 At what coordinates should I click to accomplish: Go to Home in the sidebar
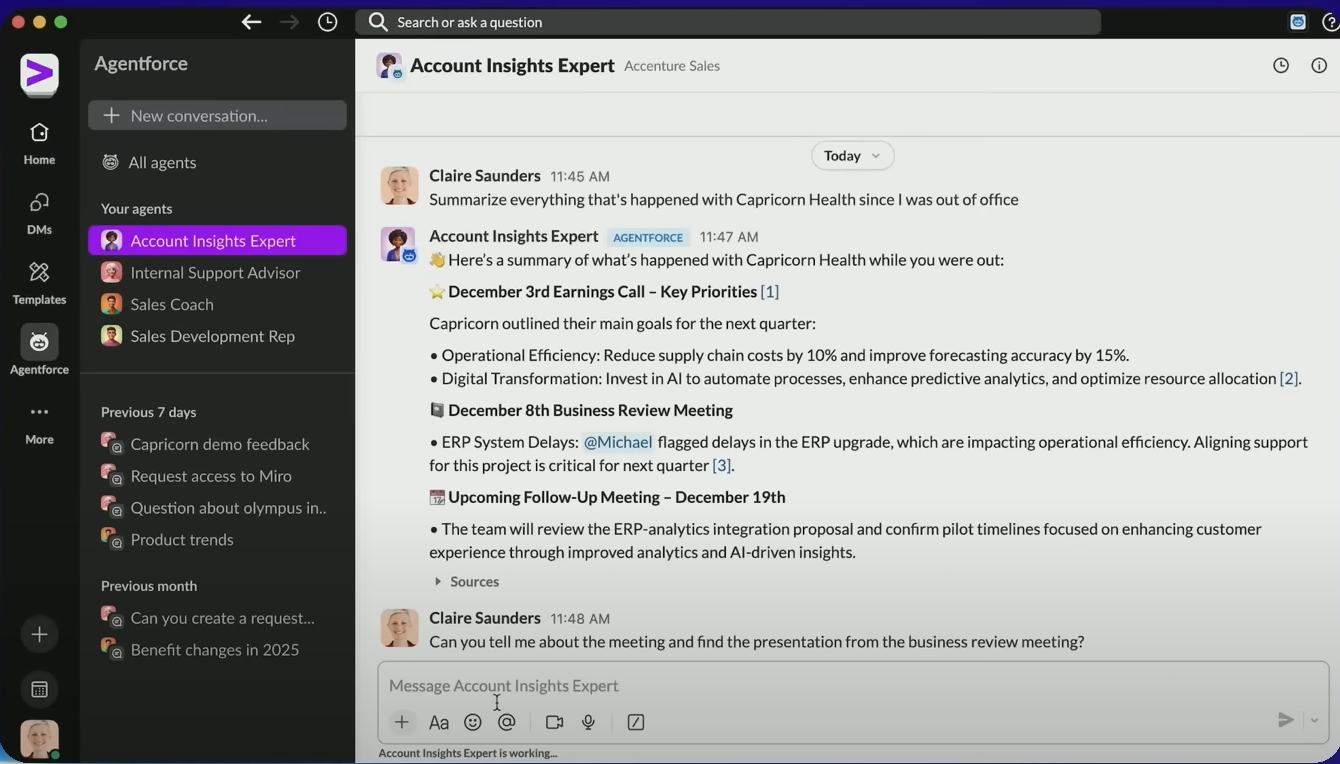pos(39,143)
